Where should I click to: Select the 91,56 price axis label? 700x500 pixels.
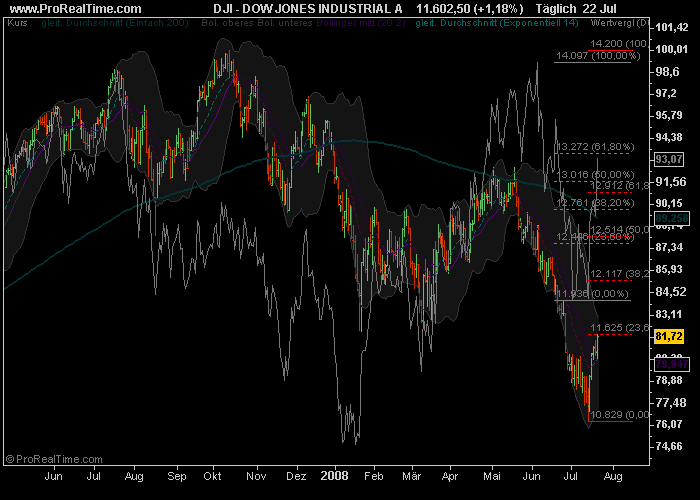(670, 182)
